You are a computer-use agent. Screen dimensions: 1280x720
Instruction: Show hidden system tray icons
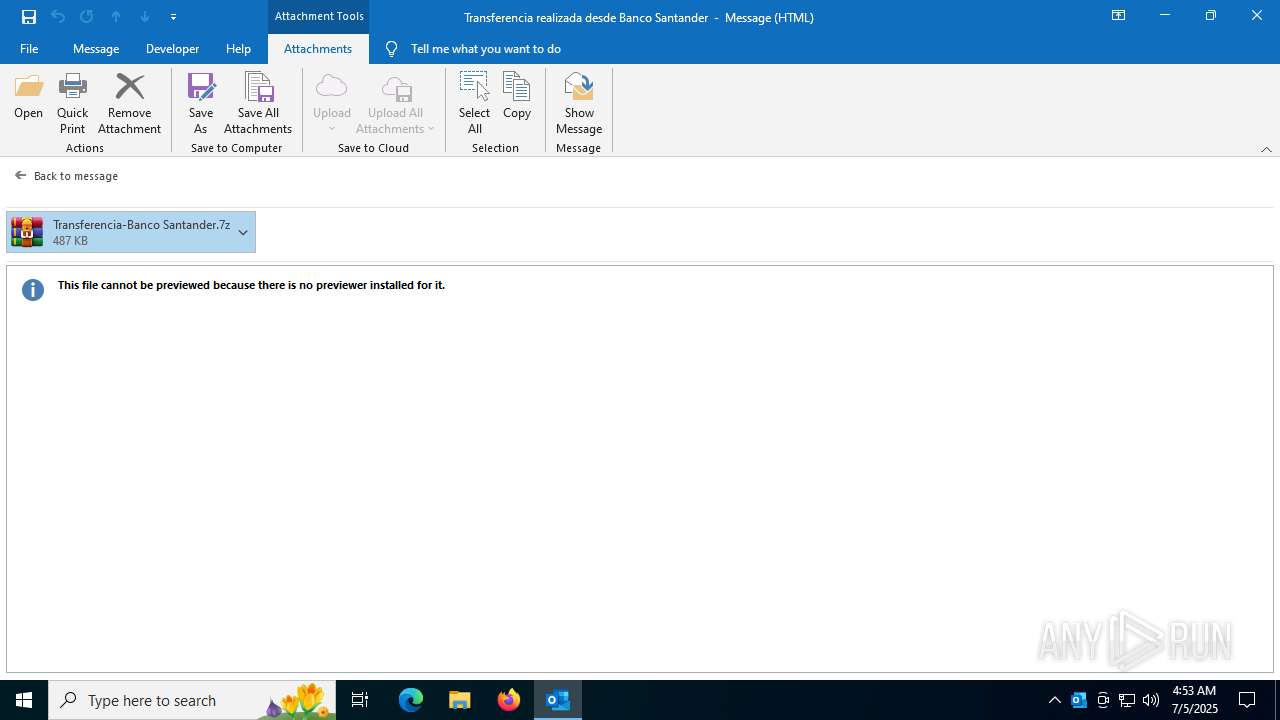[1054, 700]
